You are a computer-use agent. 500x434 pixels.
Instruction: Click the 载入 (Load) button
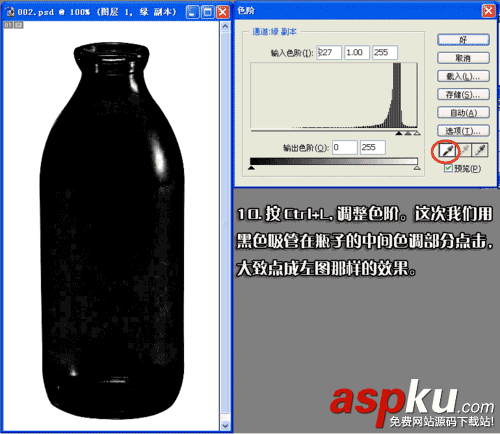(463, 76)
